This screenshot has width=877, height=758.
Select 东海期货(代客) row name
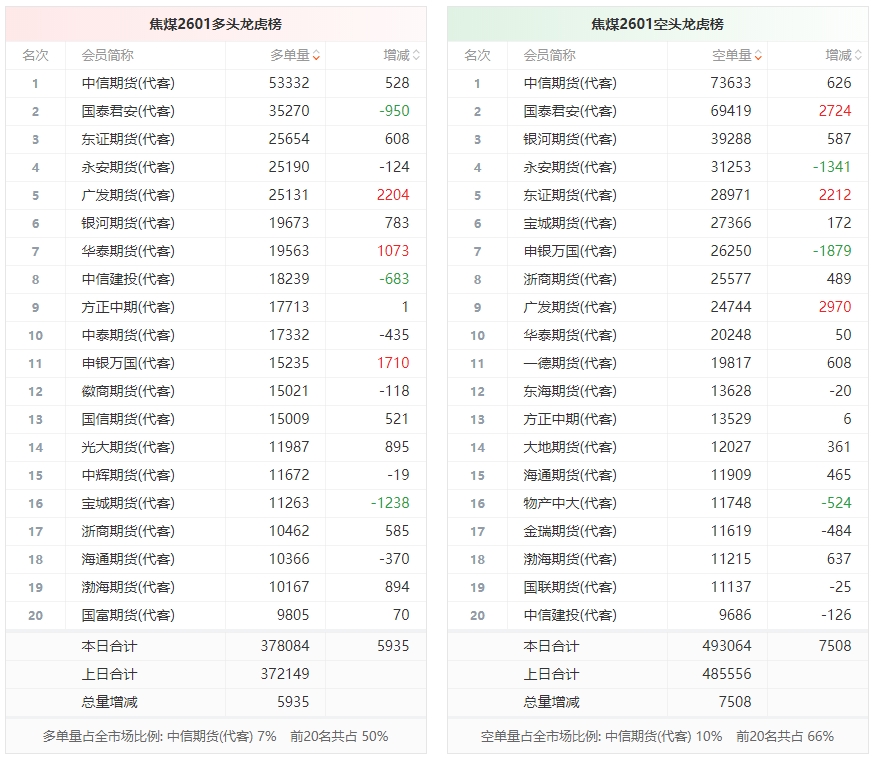tap(570, 391)
